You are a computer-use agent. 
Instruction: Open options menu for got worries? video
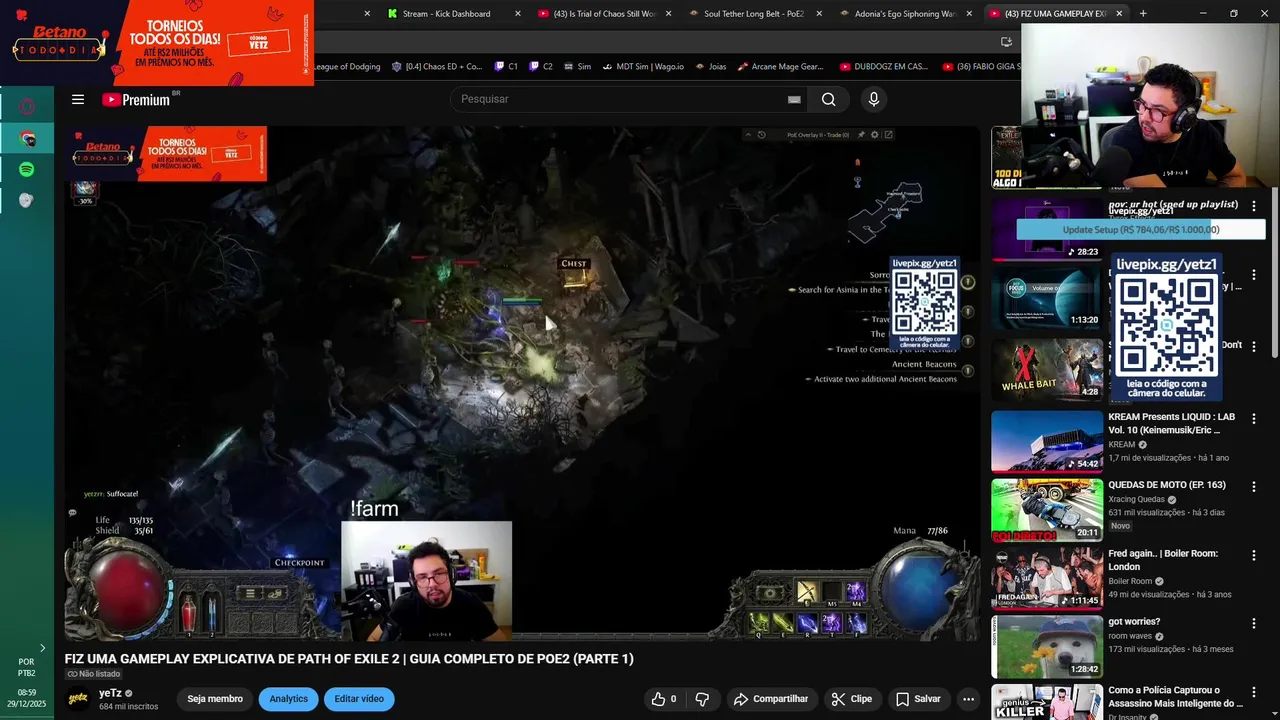[1253, 623]
